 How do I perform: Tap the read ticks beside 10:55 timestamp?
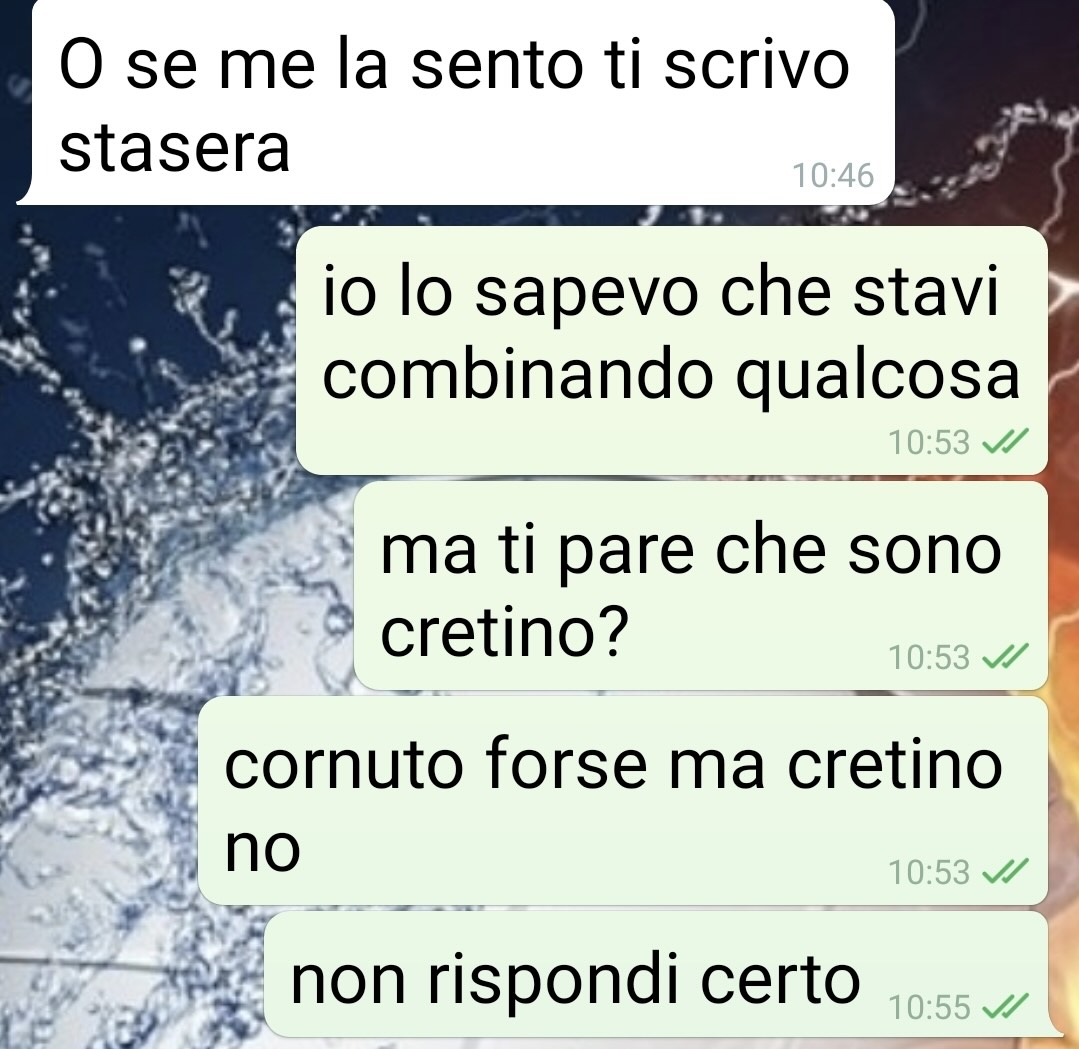tap(1005, 1006)
